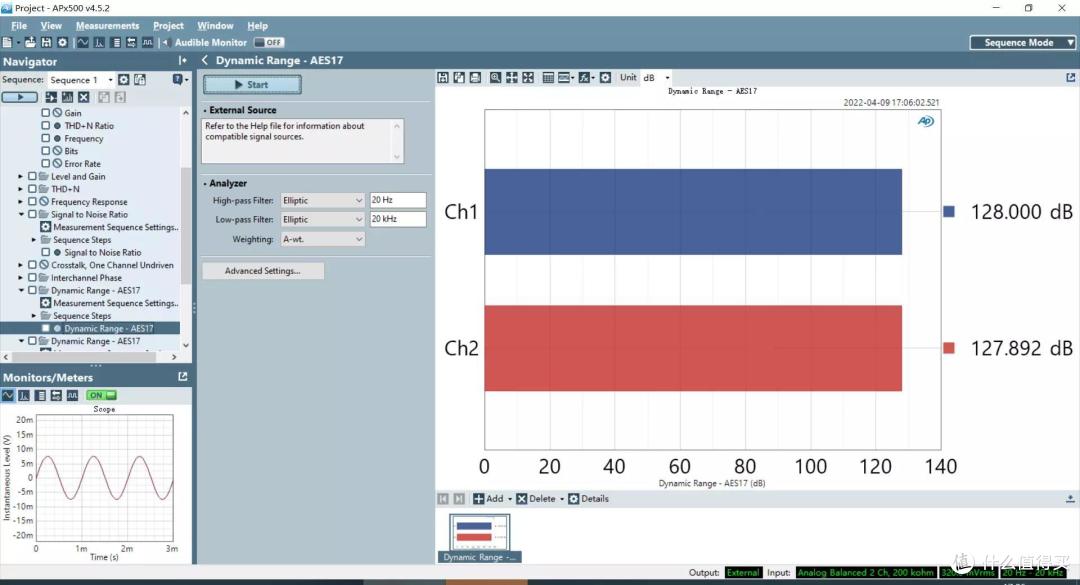This screenshot has height=585, width=1080.
Task: Click the Open Project icon in main toolbar
Action: coord(30,43)
